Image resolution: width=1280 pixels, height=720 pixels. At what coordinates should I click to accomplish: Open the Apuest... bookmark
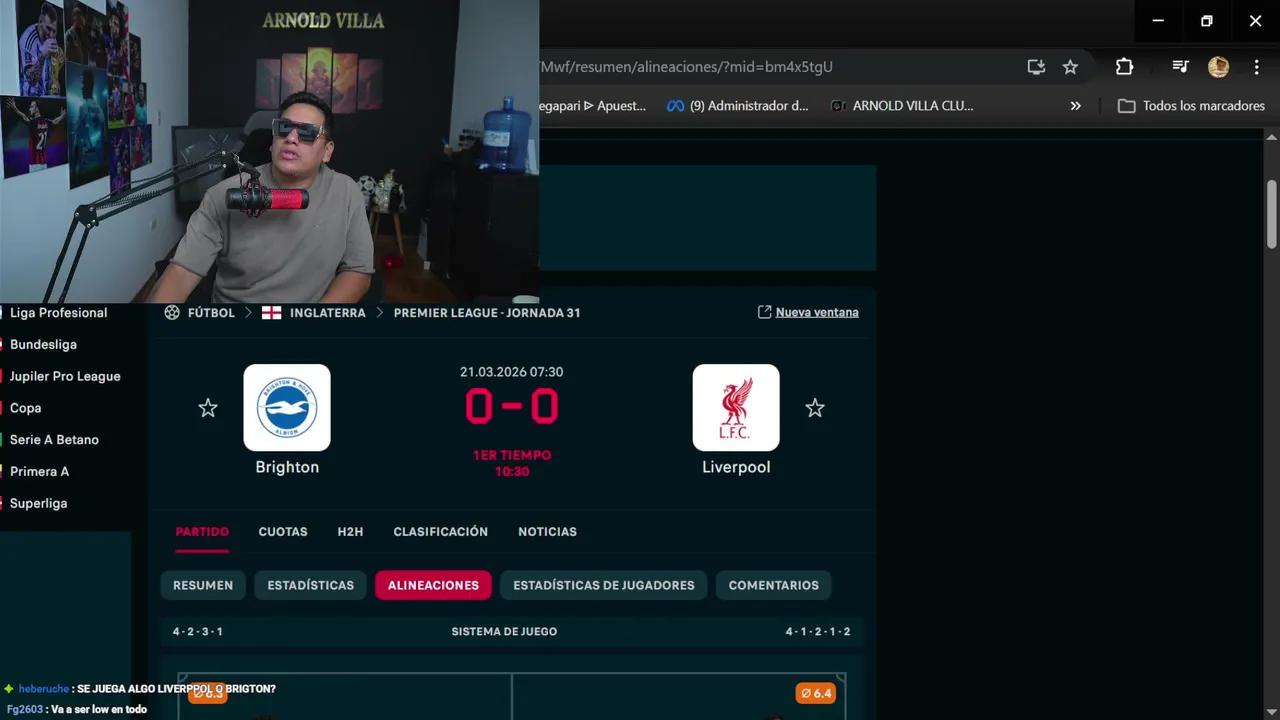tap(593, 106)
